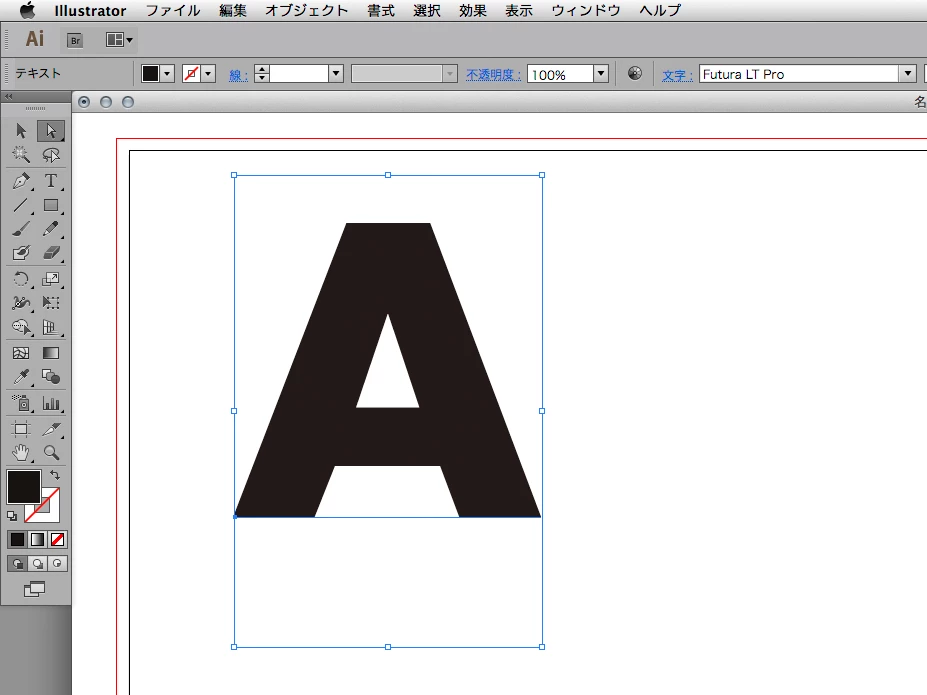927x695 pixels.
Task: Open Arrange Documents dropdown
Action: [x=119, y=40]
